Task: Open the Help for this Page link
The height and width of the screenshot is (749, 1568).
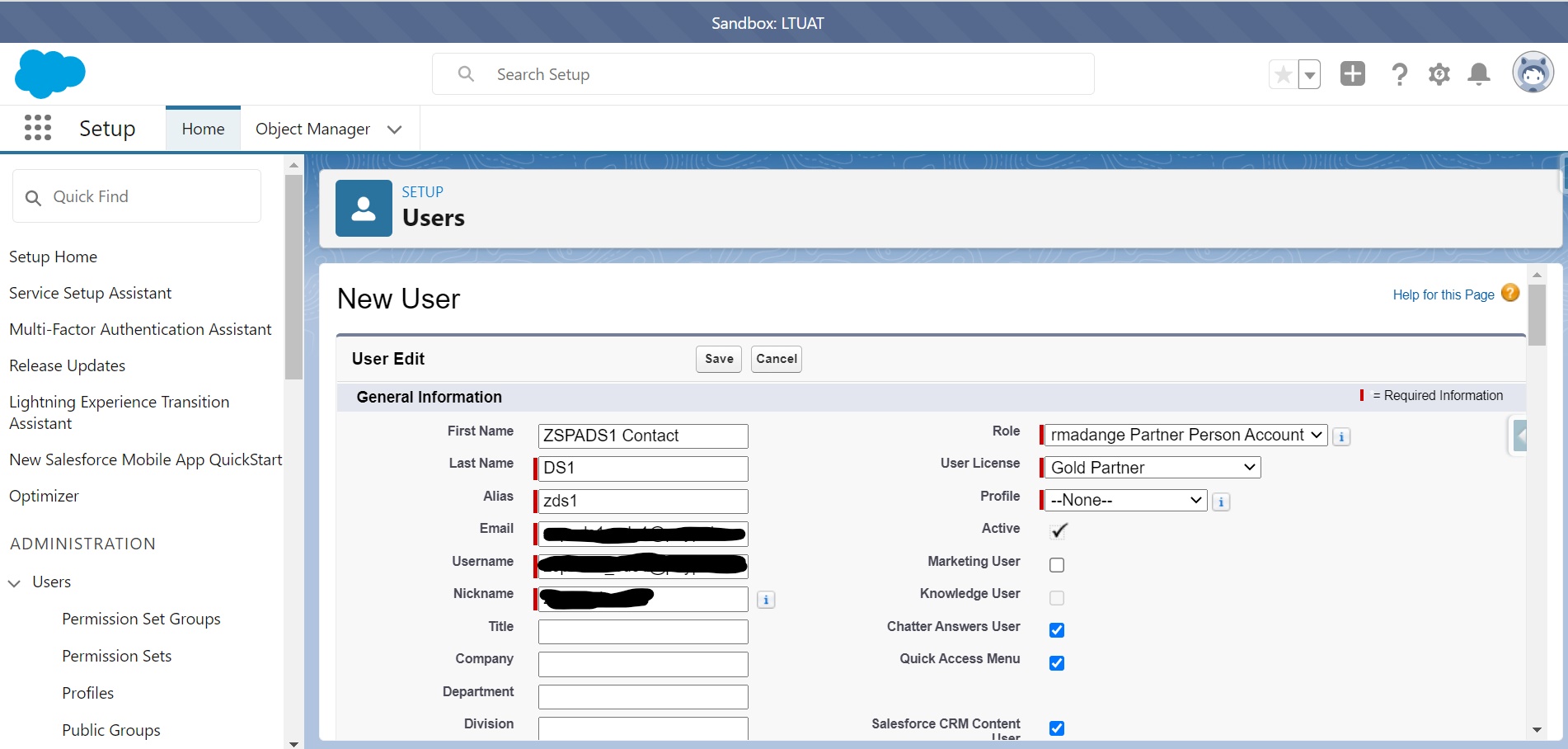Action: click(1444, 294)
